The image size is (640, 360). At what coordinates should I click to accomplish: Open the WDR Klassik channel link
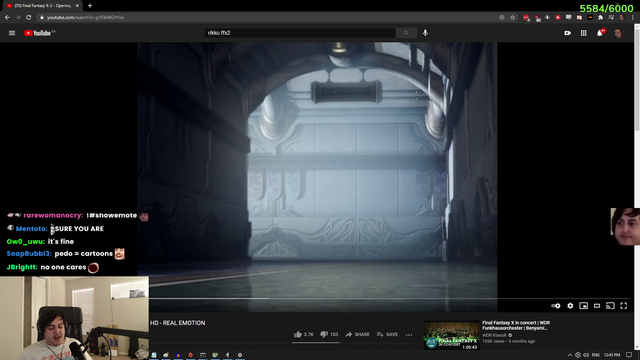point(495,336)
